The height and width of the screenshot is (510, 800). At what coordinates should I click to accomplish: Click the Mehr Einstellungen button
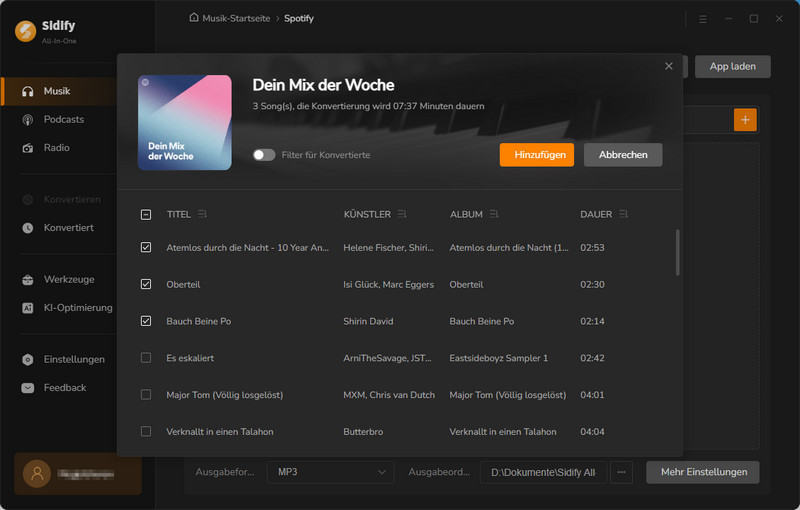point(703,472)
